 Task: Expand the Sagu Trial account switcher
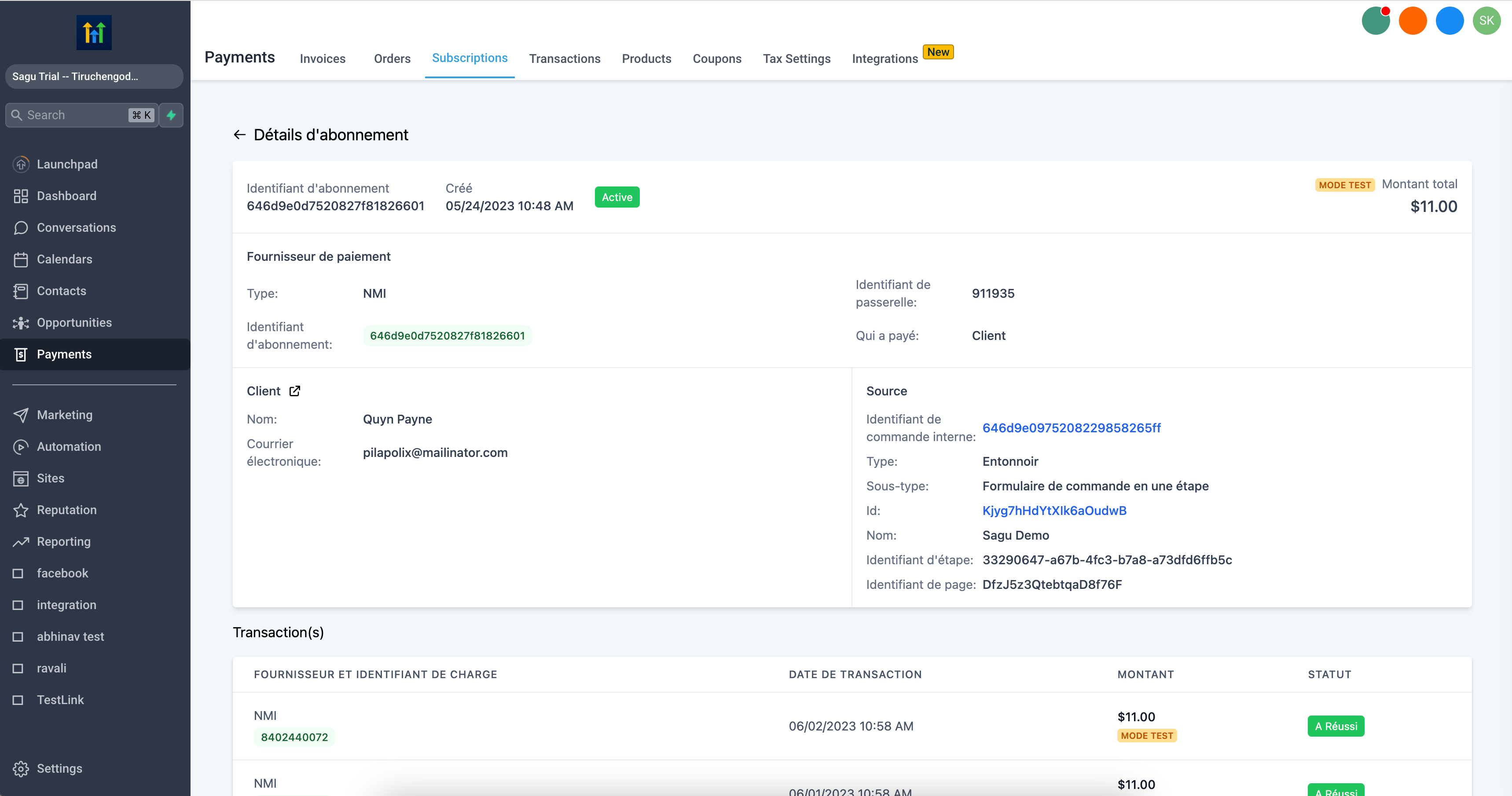94,76
